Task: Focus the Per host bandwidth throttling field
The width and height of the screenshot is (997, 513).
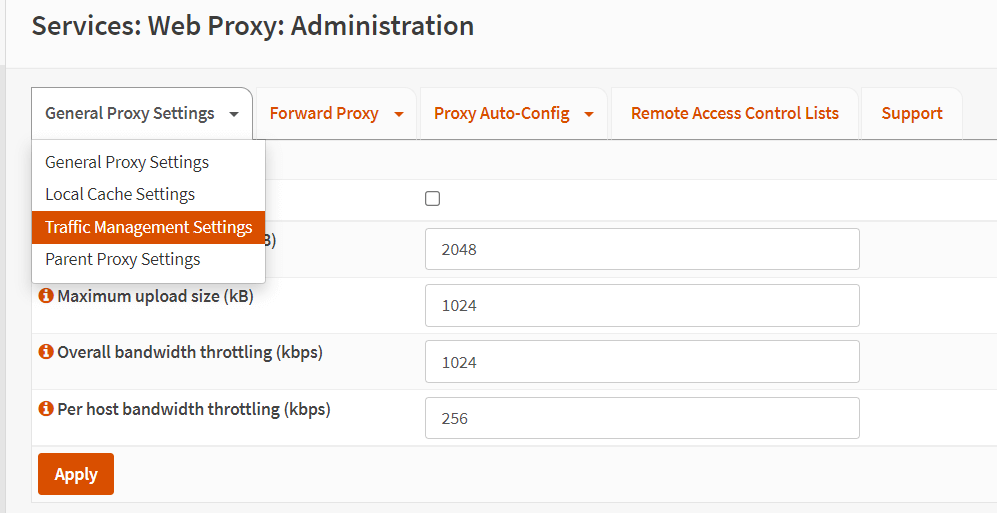Action: point(641,418)
